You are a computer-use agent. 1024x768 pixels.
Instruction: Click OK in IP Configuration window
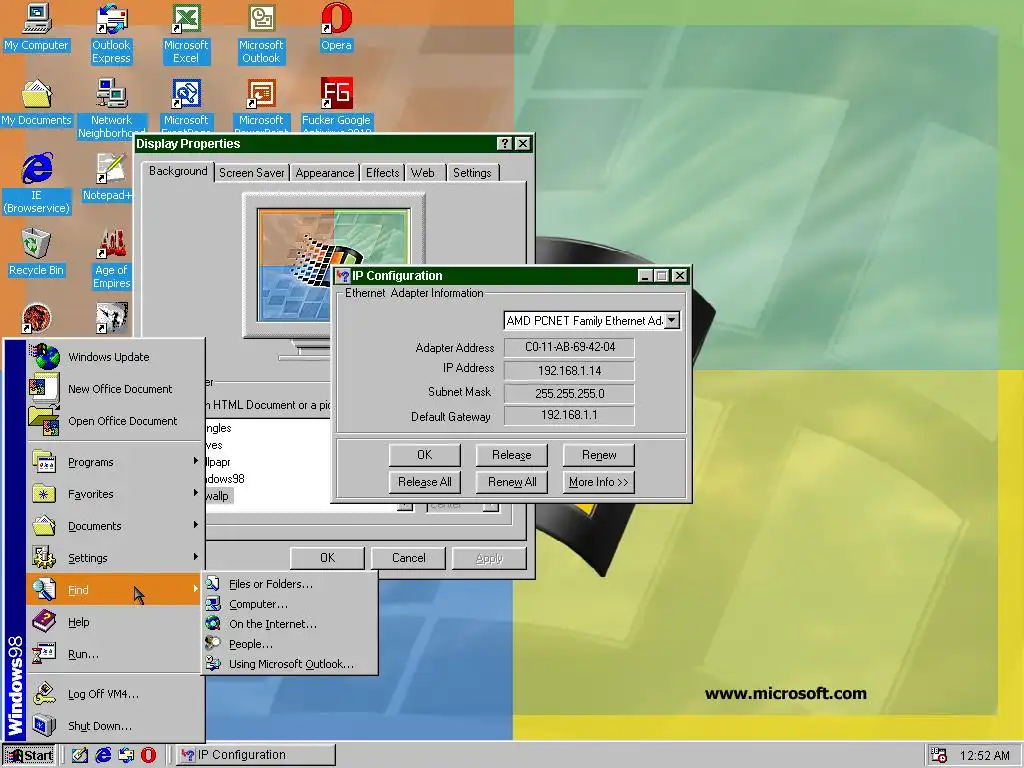[424, 455]
